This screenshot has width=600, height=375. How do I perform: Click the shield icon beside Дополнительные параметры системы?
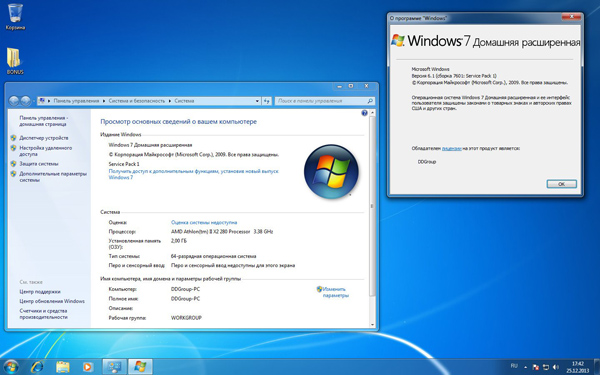point(13,174)
